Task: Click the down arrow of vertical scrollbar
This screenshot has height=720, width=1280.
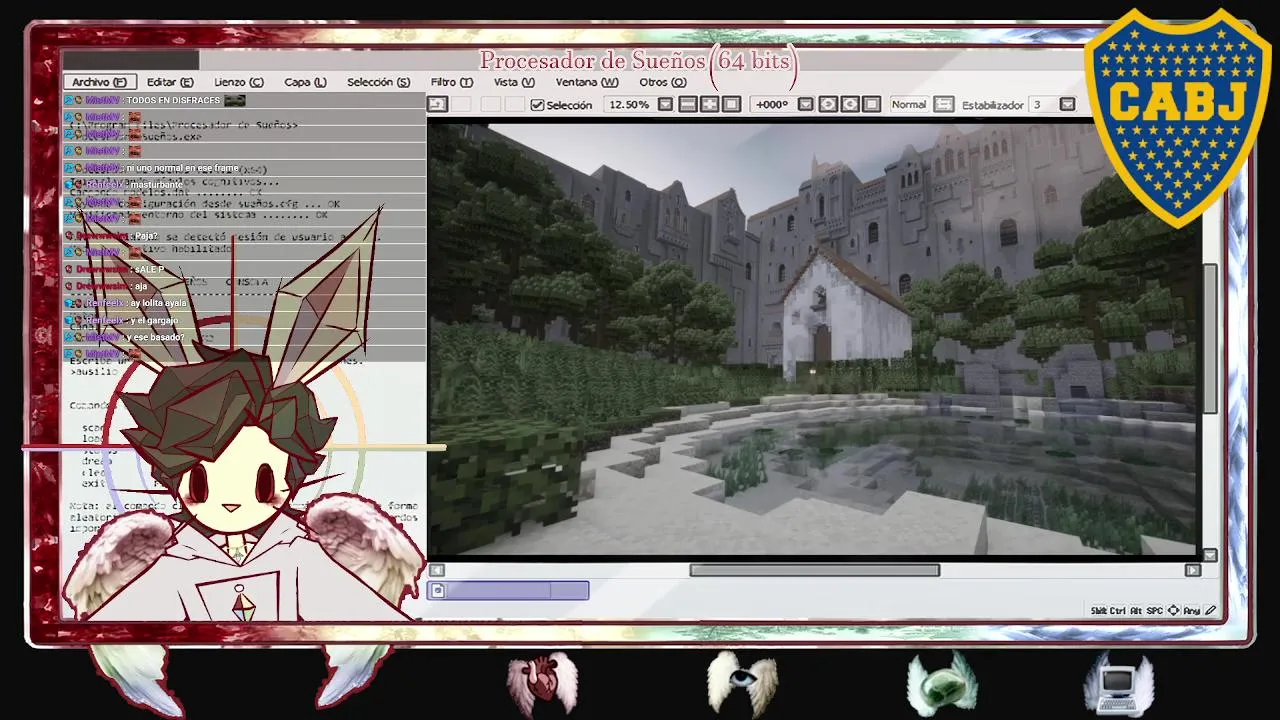Action: (1210, 555)
